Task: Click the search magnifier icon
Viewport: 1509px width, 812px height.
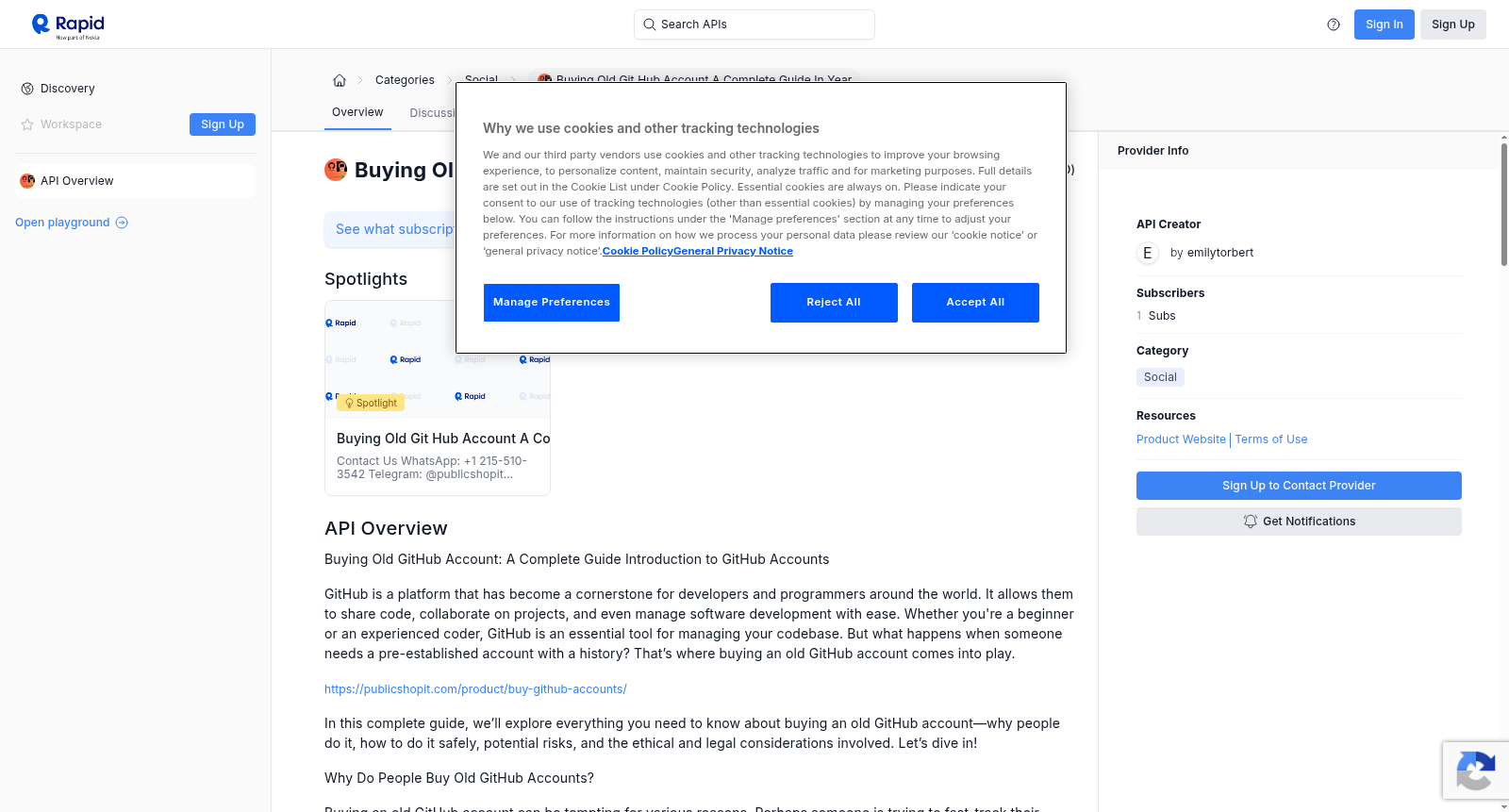Action: coord(649,25)
